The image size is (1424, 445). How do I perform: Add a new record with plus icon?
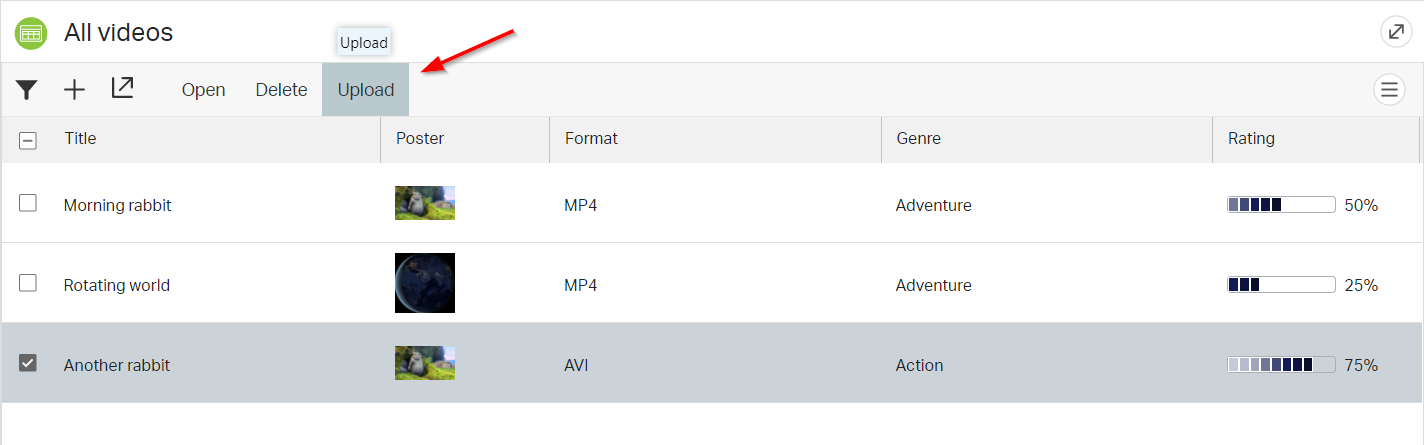pyautogui.click(x=75, y=90)
